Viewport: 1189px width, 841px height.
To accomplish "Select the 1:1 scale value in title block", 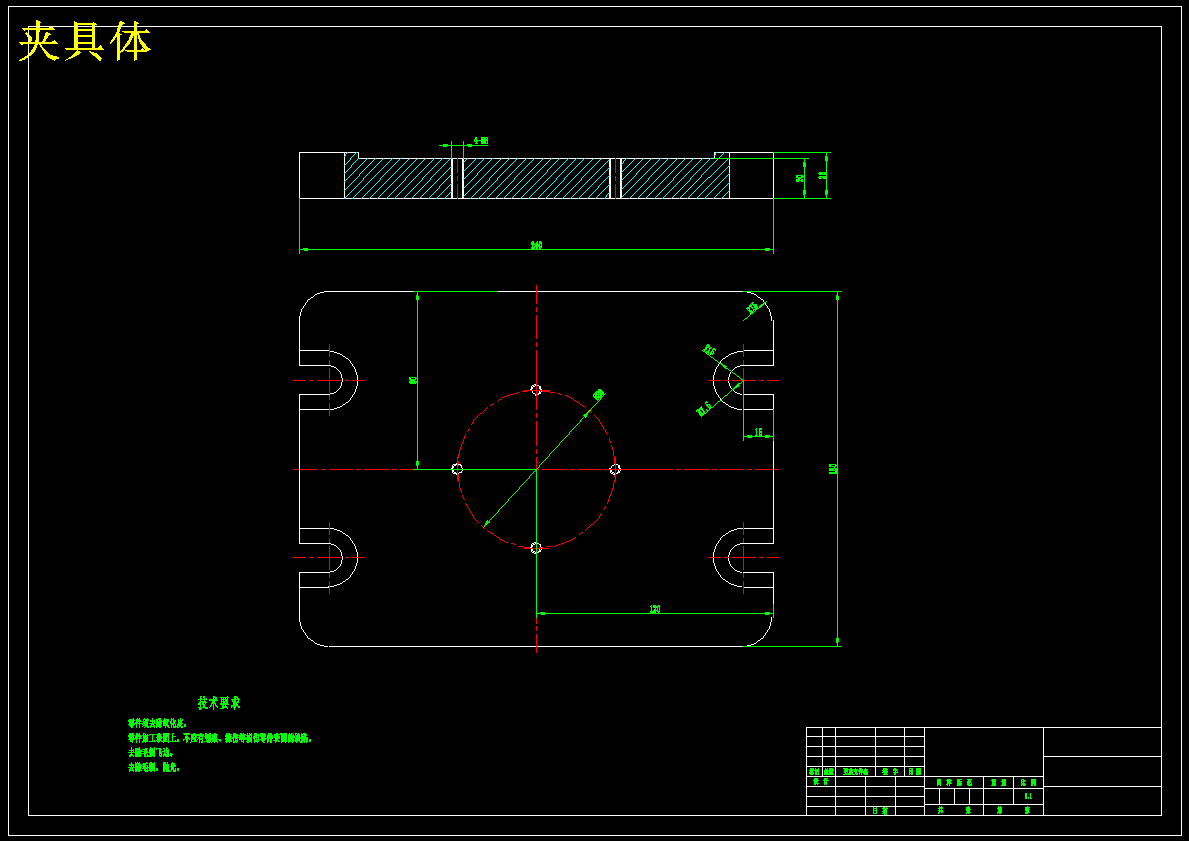I will (x=1028, y=796).
